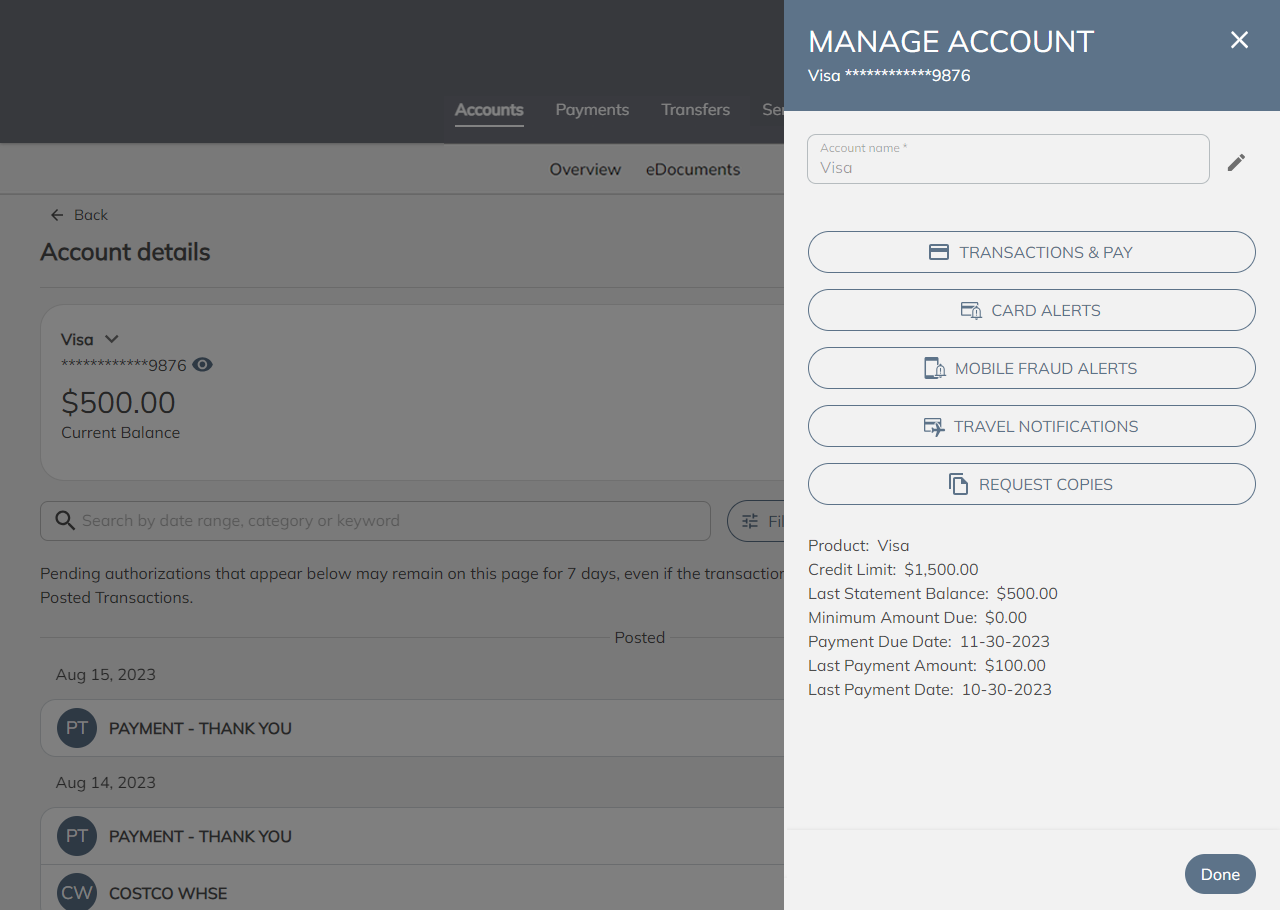Click the Back link
Screen dimensions: 1280x910
tap(80, 215)
